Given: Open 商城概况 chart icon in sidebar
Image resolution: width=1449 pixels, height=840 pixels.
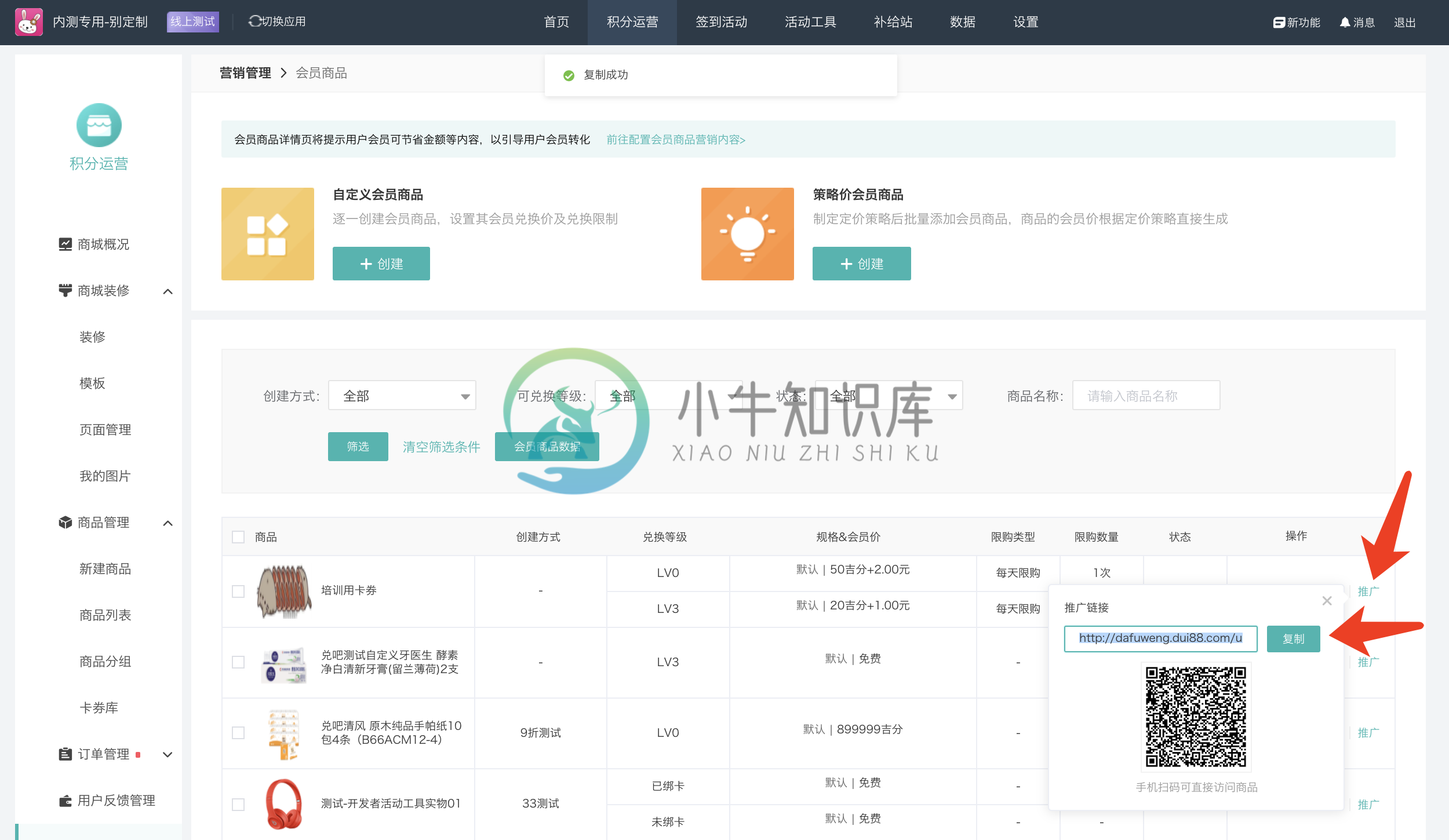Looking at the screenshot, I should coord(65,244).
